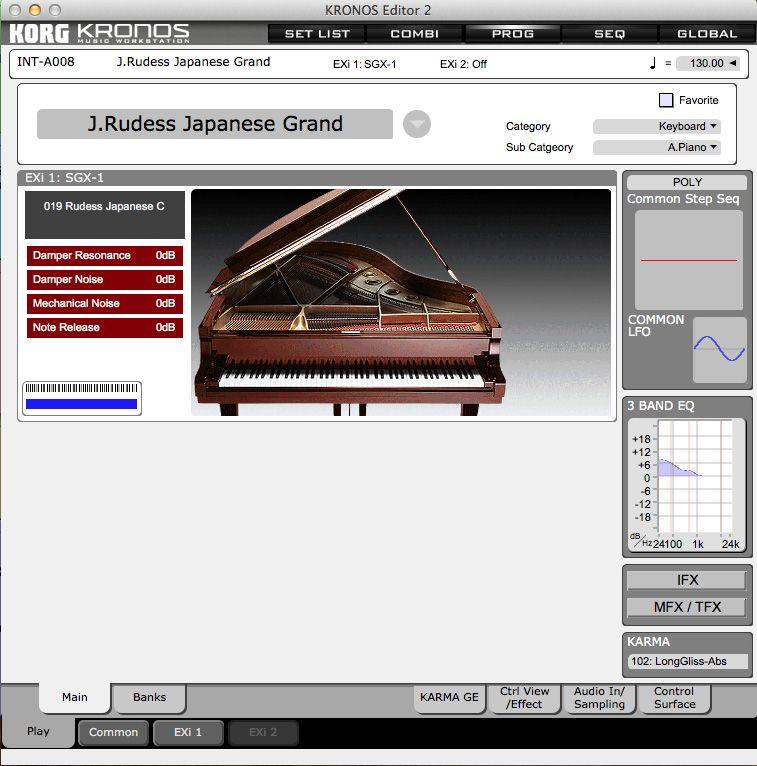Open the Sub Category A.Piano dropdown

[656, 148]
